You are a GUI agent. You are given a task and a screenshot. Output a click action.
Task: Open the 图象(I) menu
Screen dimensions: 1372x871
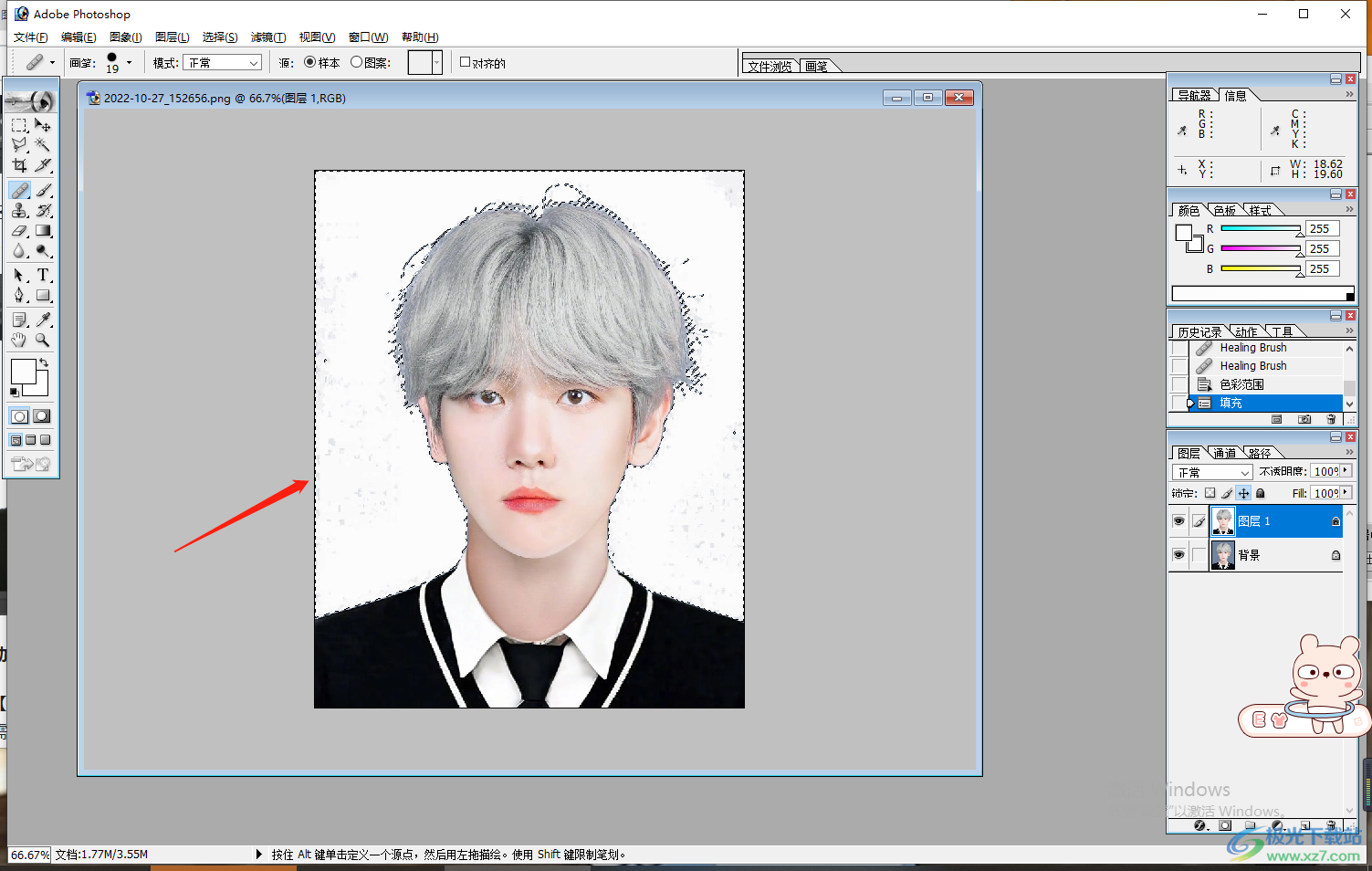[126, 37]
